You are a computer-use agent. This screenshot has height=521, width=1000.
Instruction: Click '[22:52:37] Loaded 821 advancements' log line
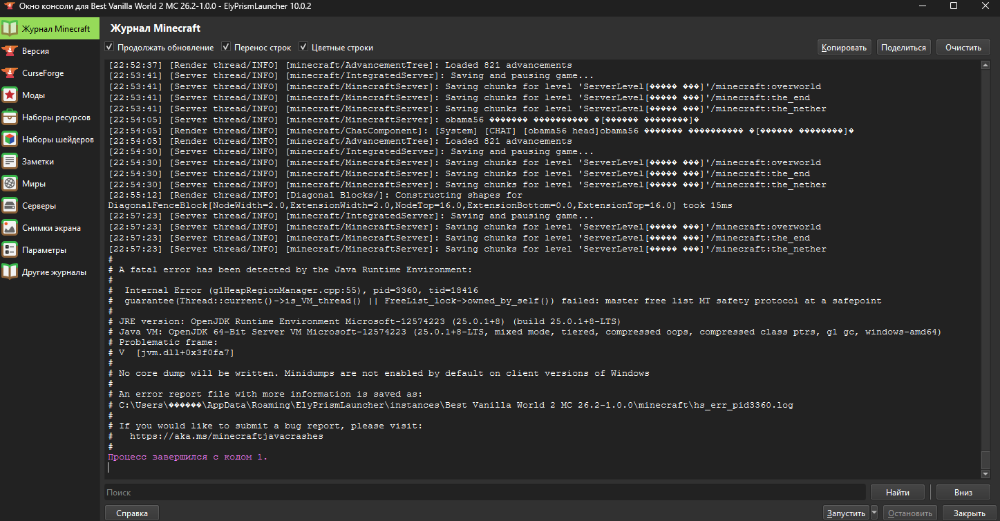[x=340, y=65]
